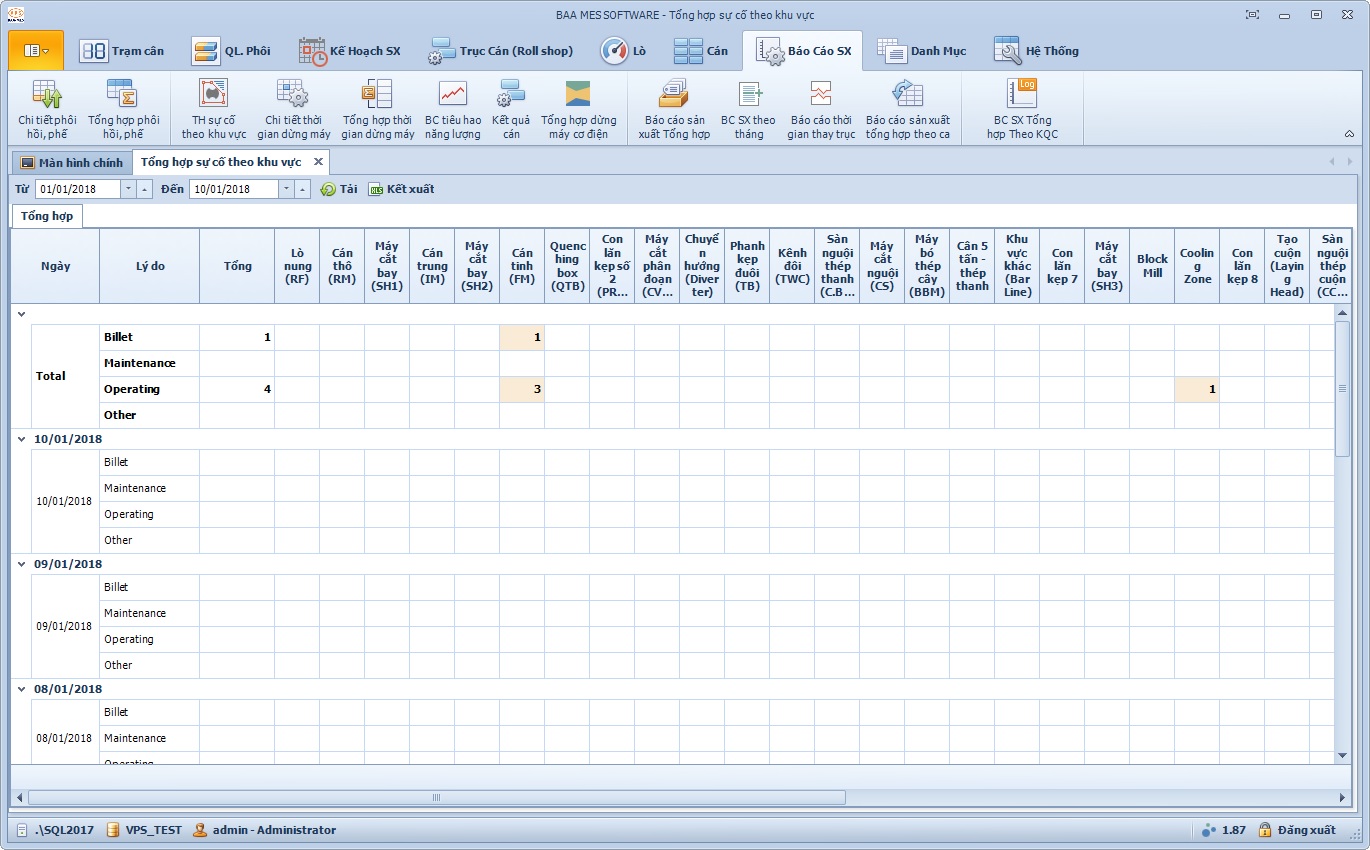Viewport: 1370px width, 850px height.
Task: Open Tổng hợp dừng máy cơ điện
Action: [x=578, y=108]
